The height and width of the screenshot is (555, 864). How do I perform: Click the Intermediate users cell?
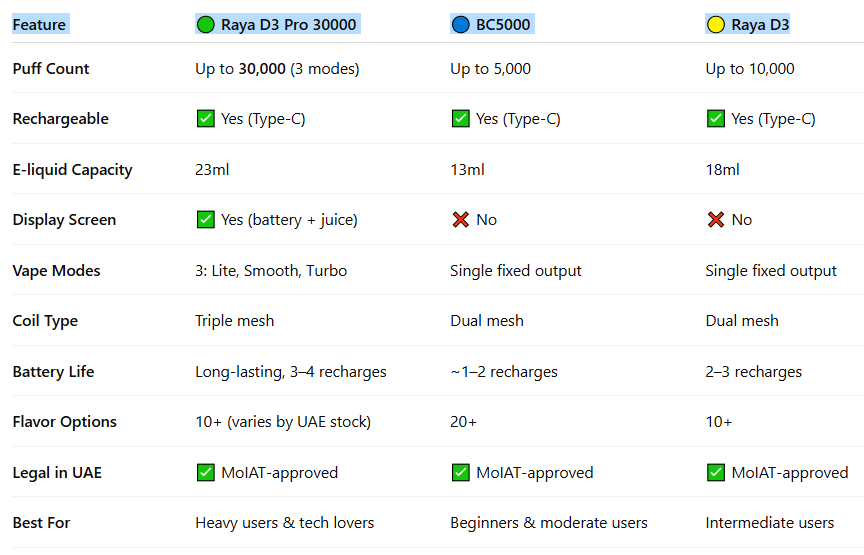point(770,522)
